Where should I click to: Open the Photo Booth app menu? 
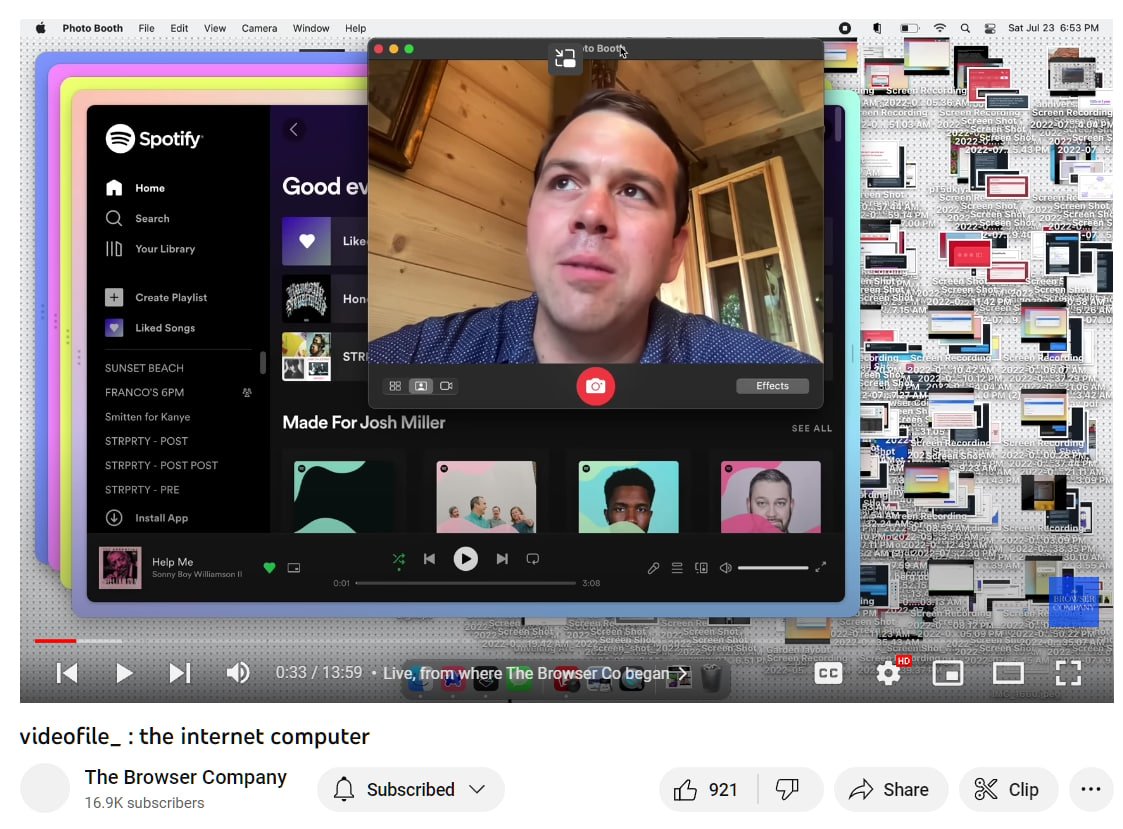pos(92,28)
